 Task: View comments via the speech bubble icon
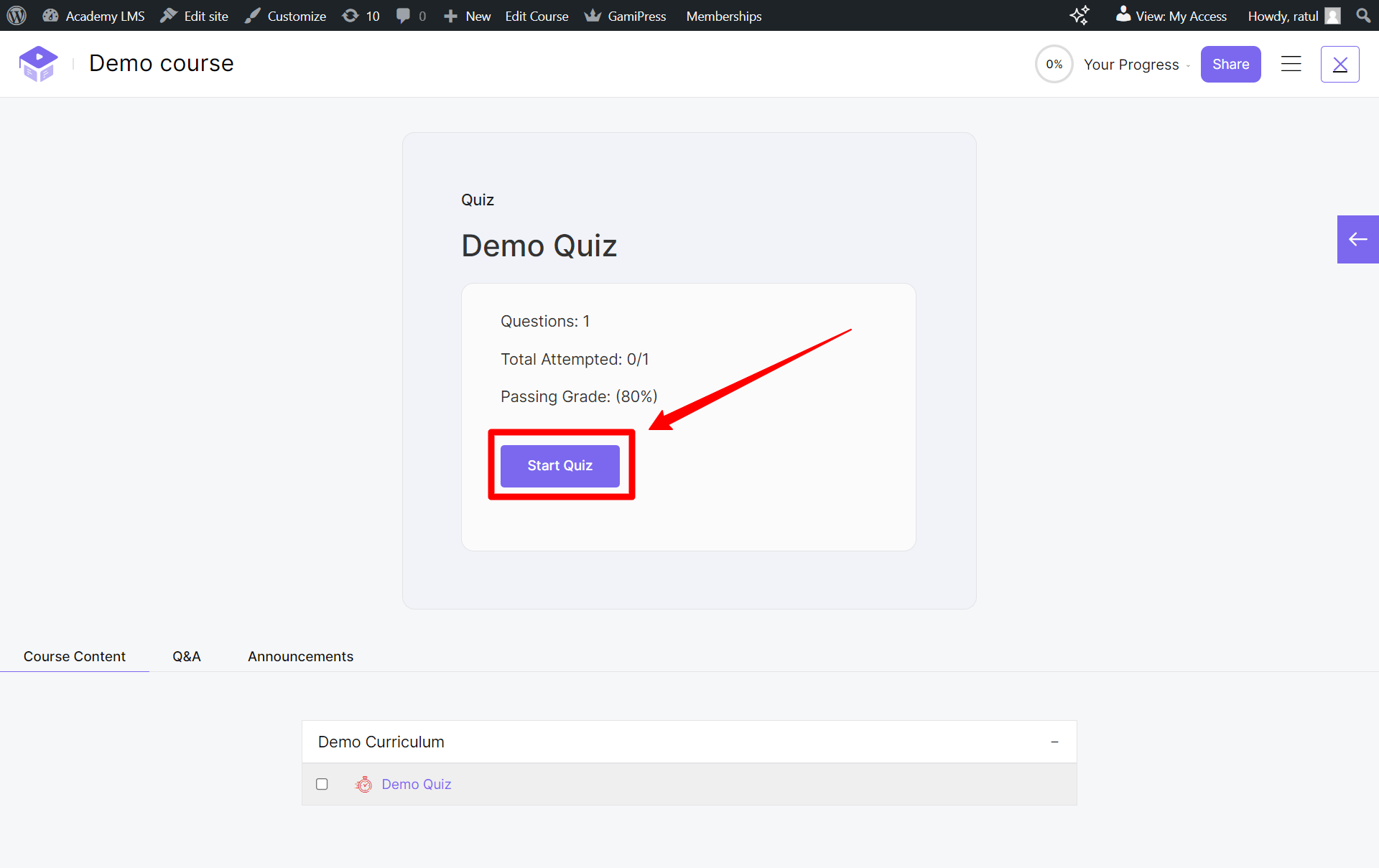(x=402, y=15)
